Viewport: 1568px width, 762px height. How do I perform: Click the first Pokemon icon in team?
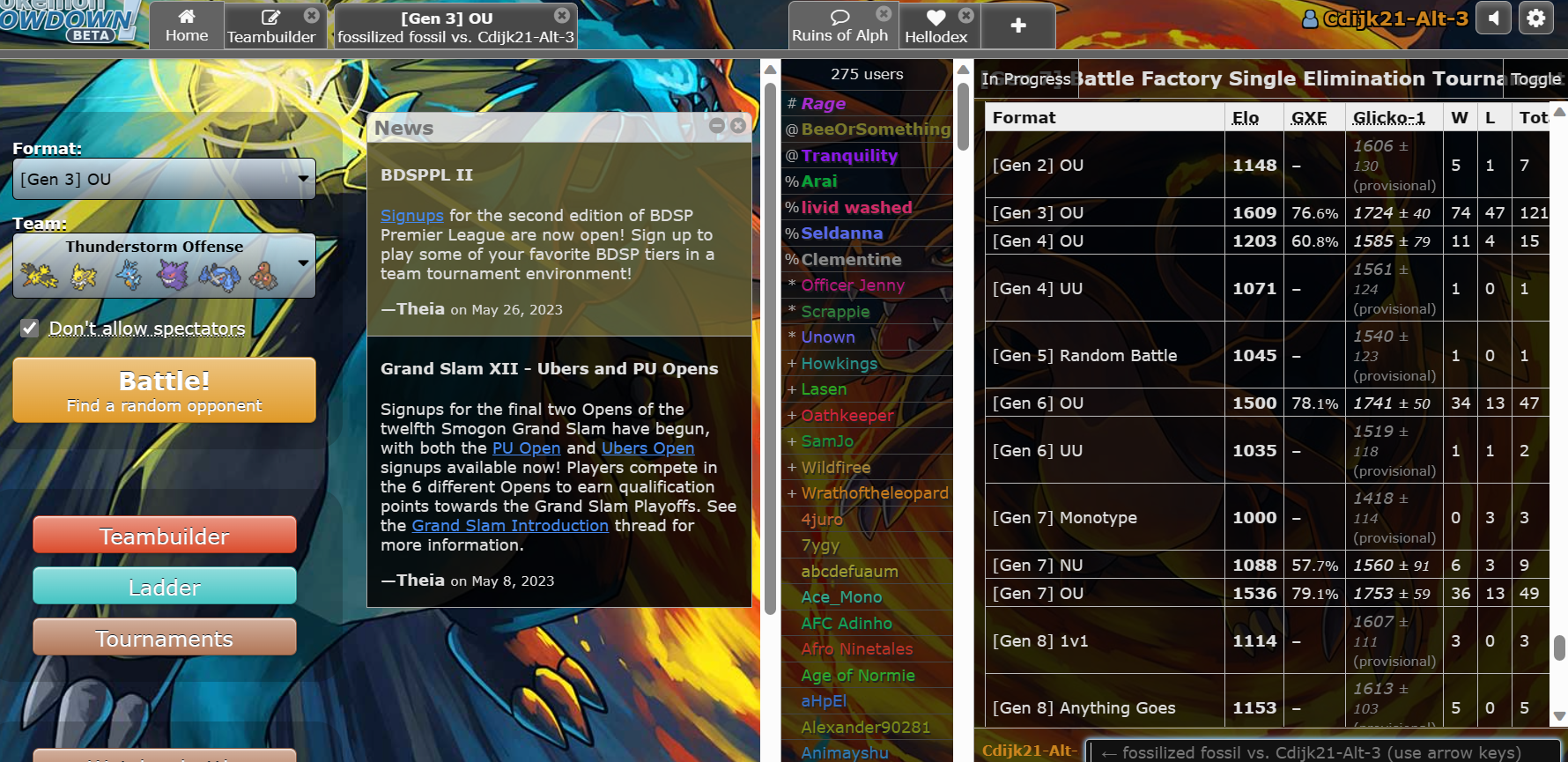(40, 277)
